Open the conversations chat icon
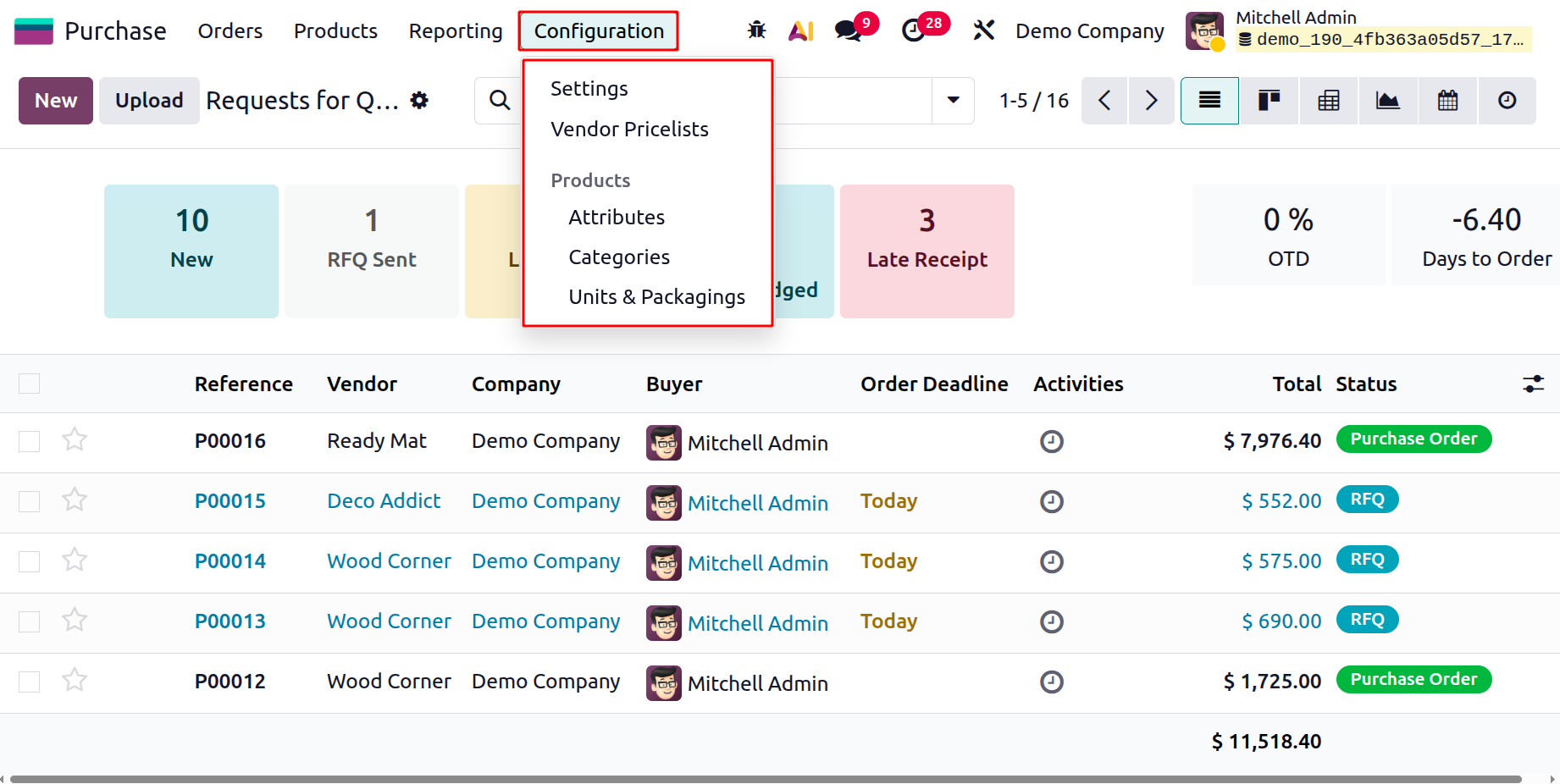The image size is (1560, 784). [x=848, y=31]
